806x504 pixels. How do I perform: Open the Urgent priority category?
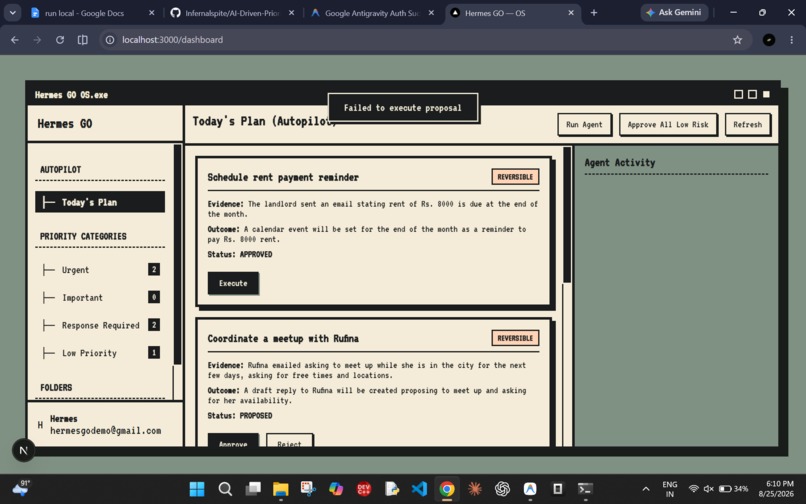click(x=100, y=269)
